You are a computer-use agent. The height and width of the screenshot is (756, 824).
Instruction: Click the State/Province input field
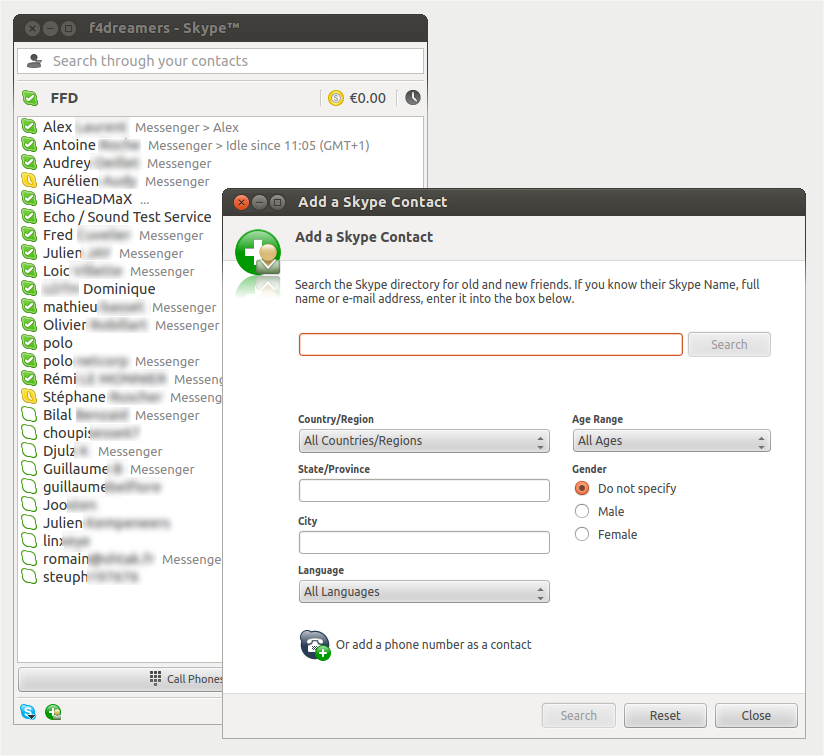coord(424,490)
